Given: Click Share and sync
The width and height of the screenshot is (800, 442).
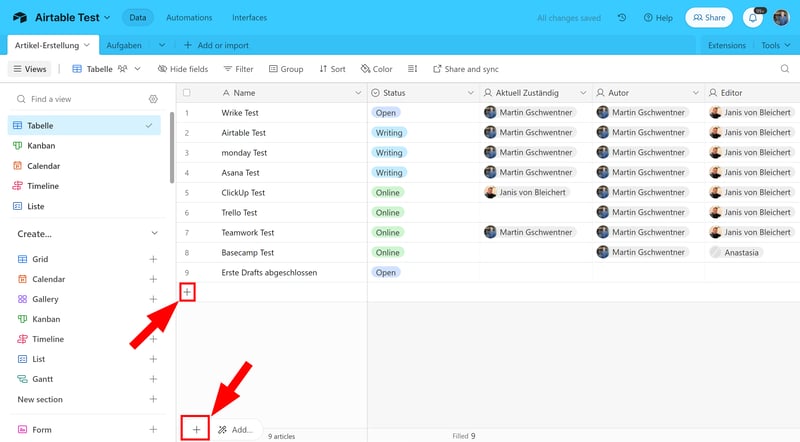Looking at the screenshot, I should point(466,69).
